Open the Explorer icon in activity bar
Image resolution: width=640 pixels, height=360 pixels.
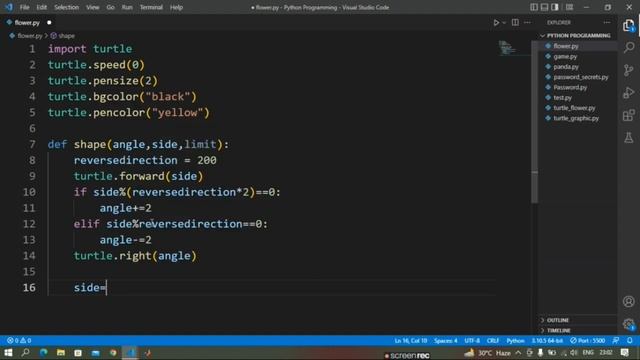[629, 25]
